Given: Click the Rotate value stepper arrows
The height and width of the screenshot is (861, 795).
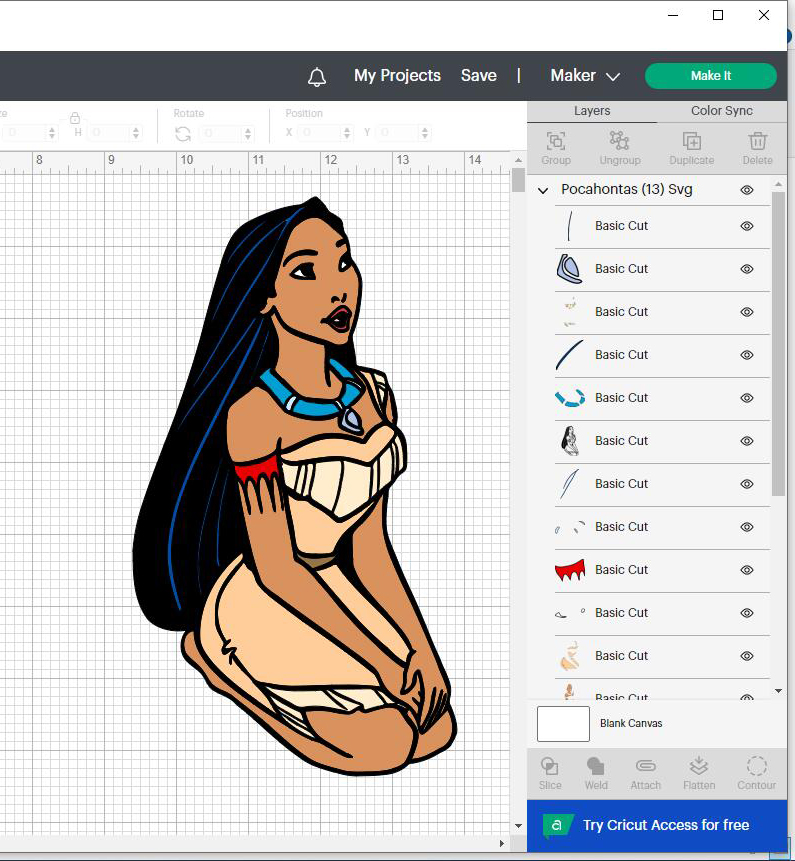Looking at the screenshot, I should point(248,133).
